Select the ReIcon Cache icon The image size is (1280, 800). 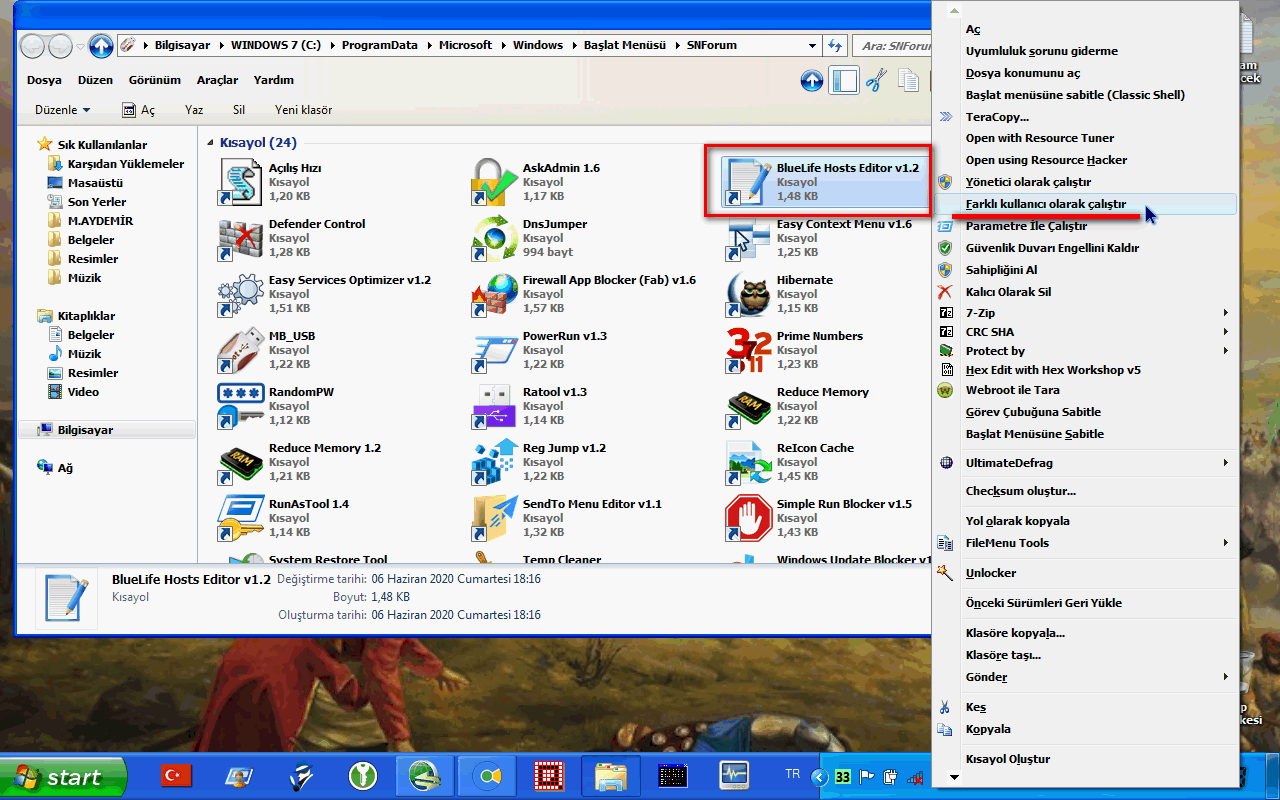coord(749,462)
